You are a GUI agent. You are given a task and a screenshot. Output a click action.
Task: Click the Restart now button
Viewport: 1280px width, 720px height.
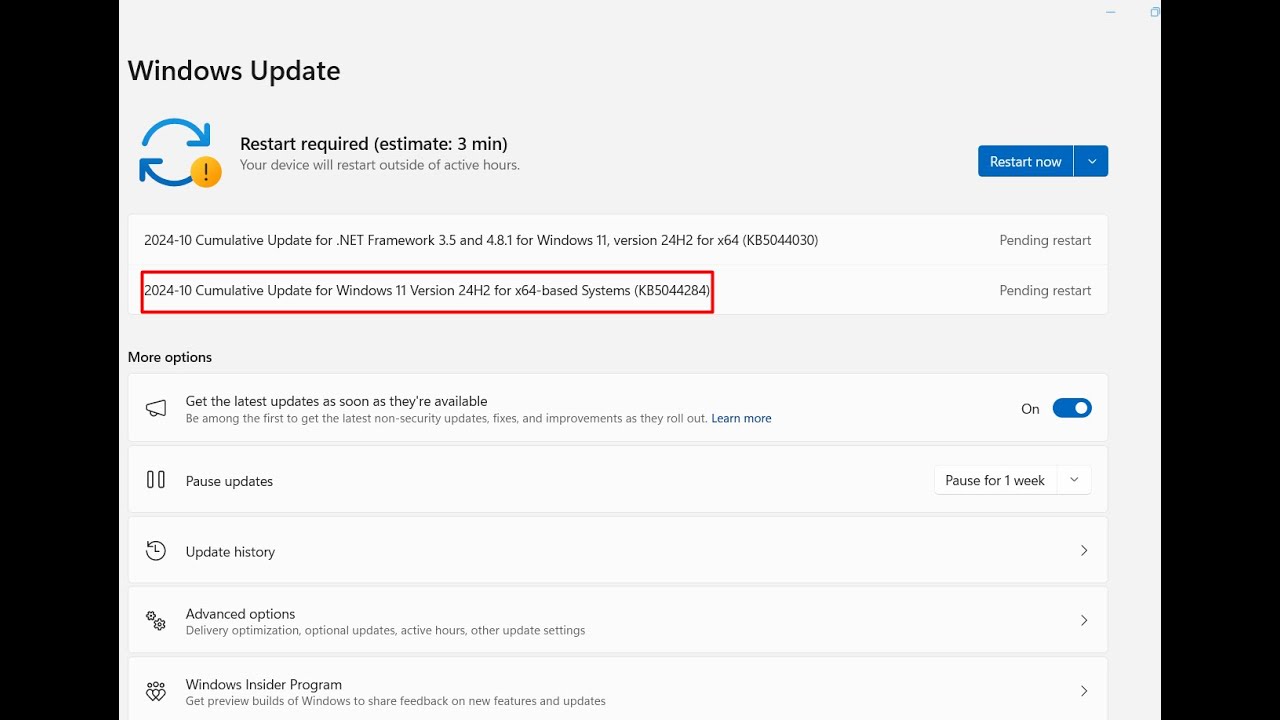tap(1025, 161)
